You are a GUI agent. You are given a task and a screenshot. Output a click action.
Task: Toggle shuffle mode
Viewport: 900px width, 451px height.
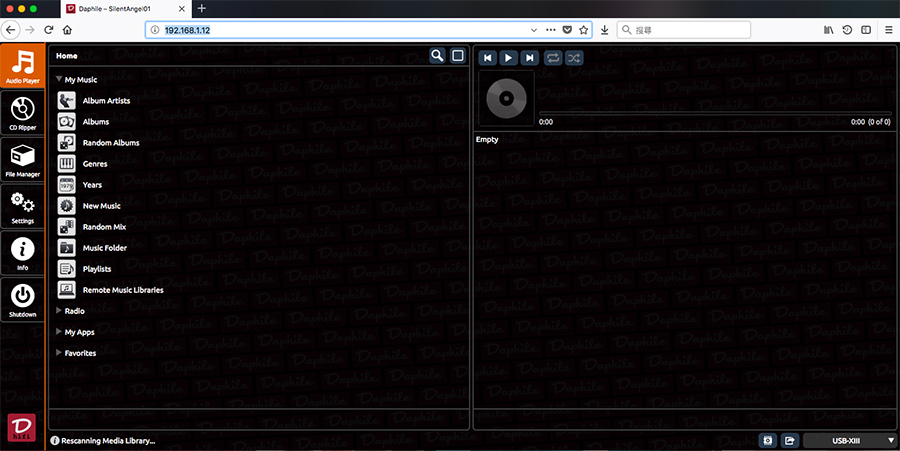tap(574, 58)
